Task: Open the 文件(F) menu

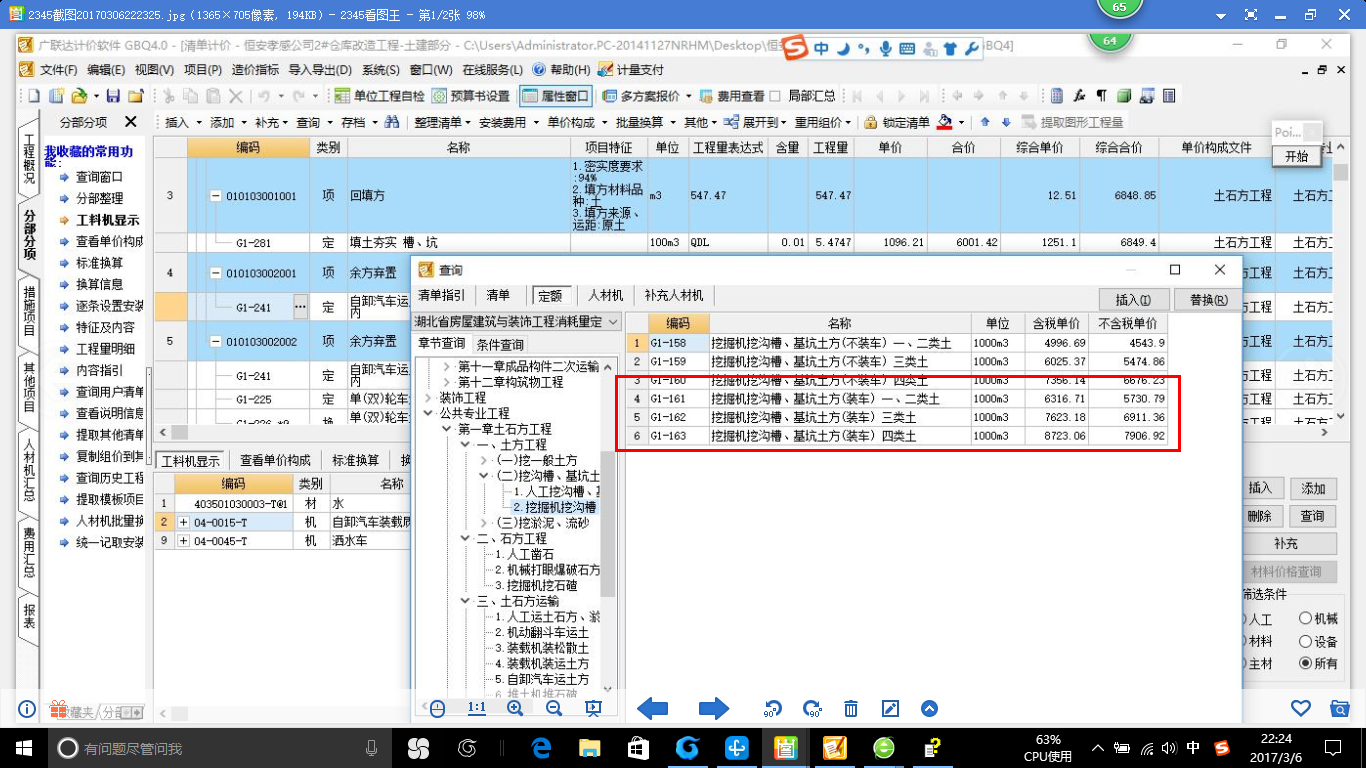Action: pyautogui.click(x=58, y=70)
